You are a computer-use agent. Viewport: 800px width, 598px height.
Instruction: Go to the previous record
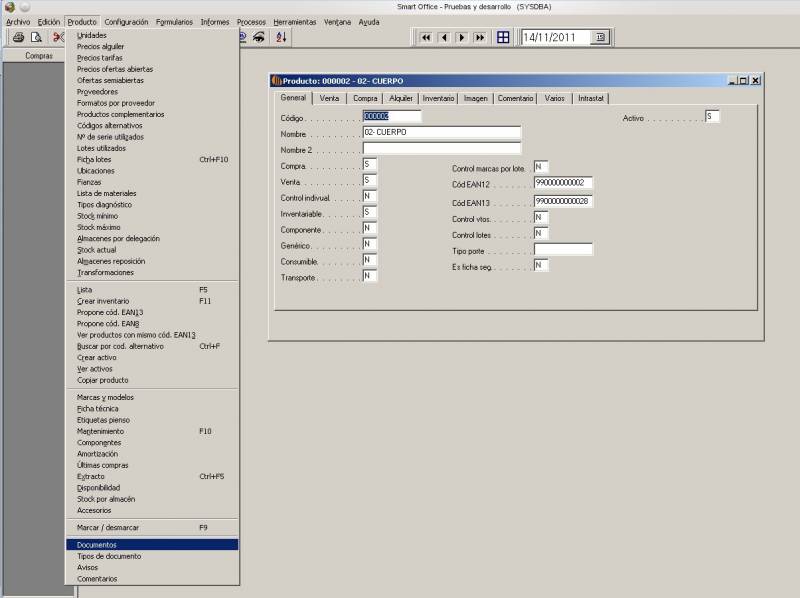click(443, 37)
